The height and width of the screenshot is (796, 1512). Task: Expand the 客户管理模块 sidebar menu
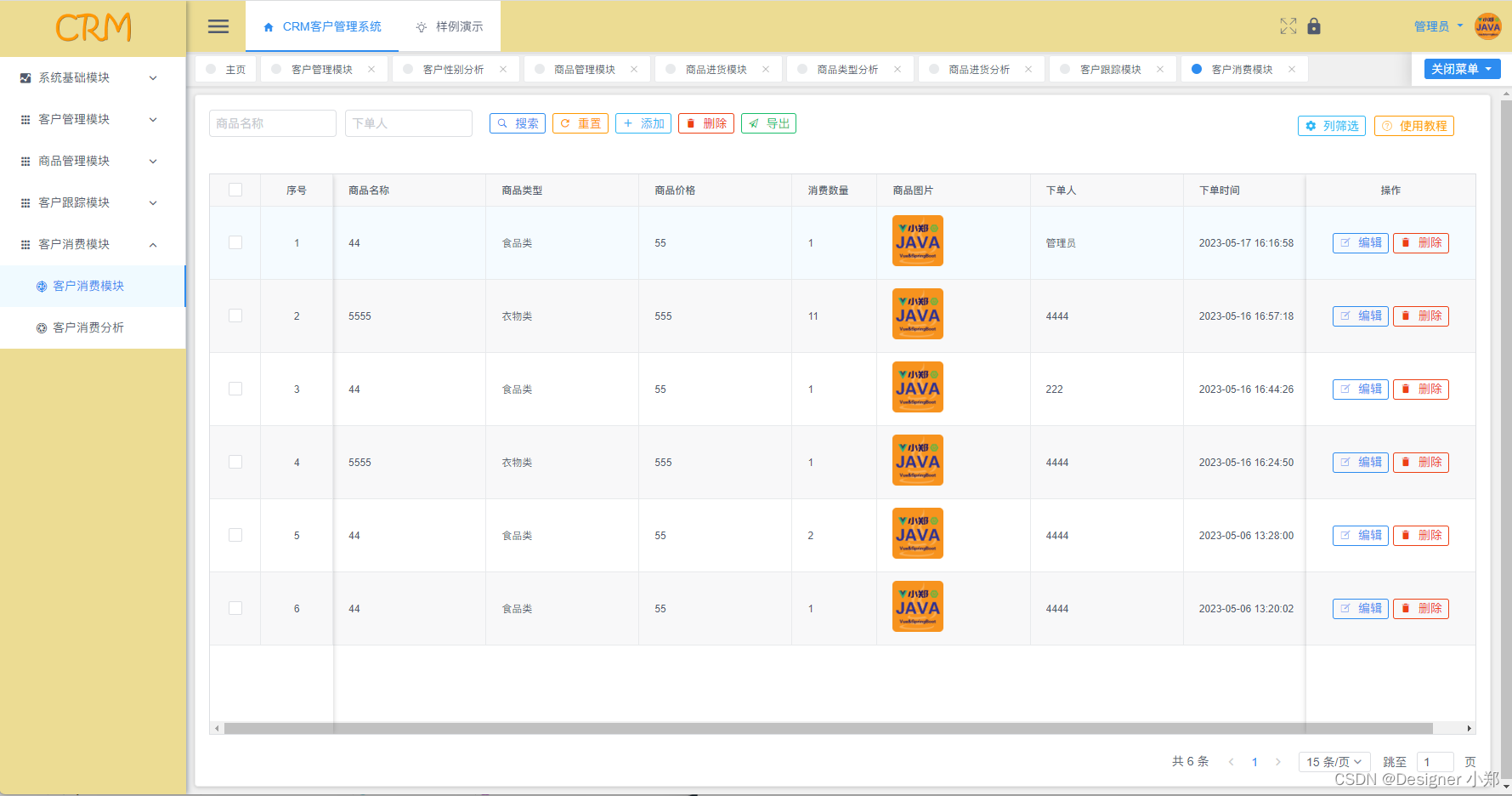pyautogui.click(x=93, y=119)
